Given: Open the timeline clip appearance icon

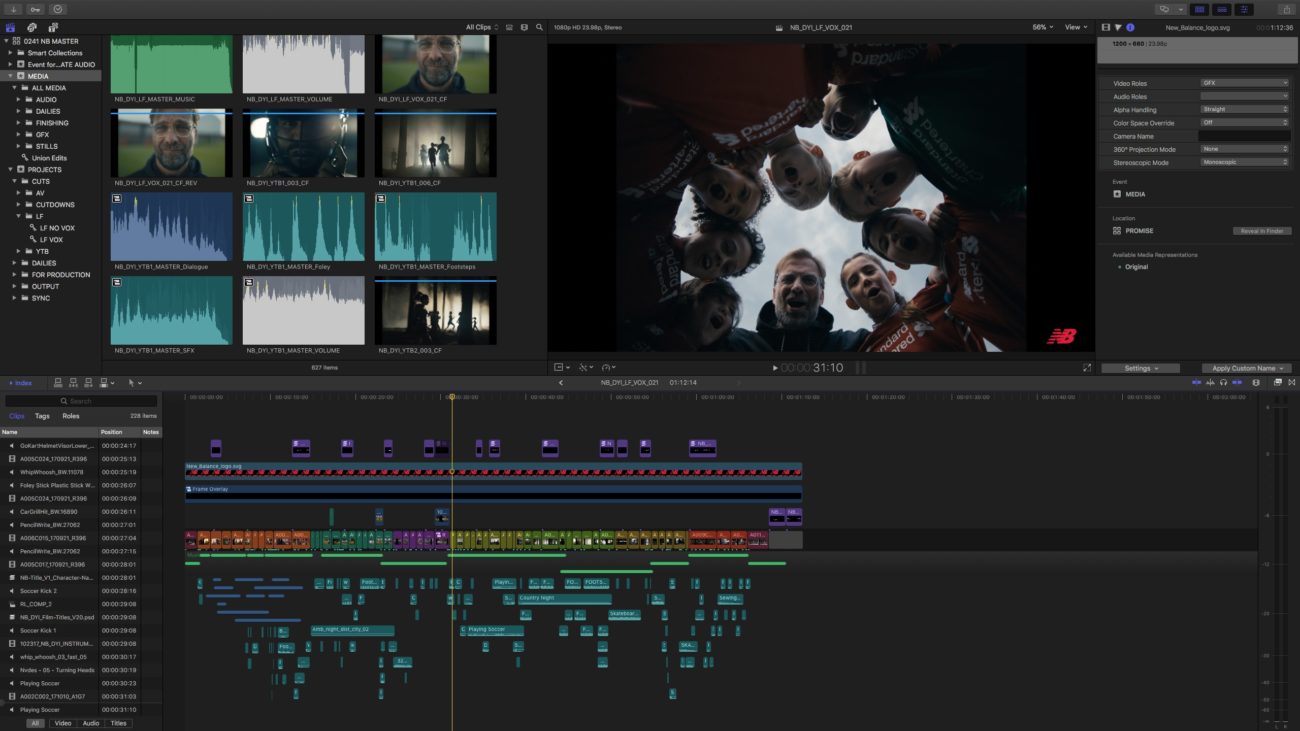Looking at the screenshot, I should 1255,382.
